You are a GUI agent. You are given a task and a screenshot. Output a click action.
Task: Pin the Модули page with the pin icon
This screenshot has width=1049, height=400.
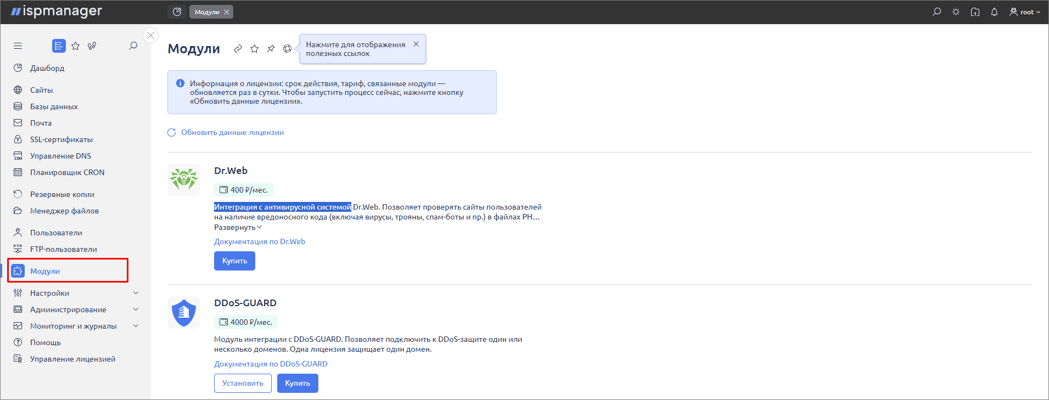(x=271, y=49)
